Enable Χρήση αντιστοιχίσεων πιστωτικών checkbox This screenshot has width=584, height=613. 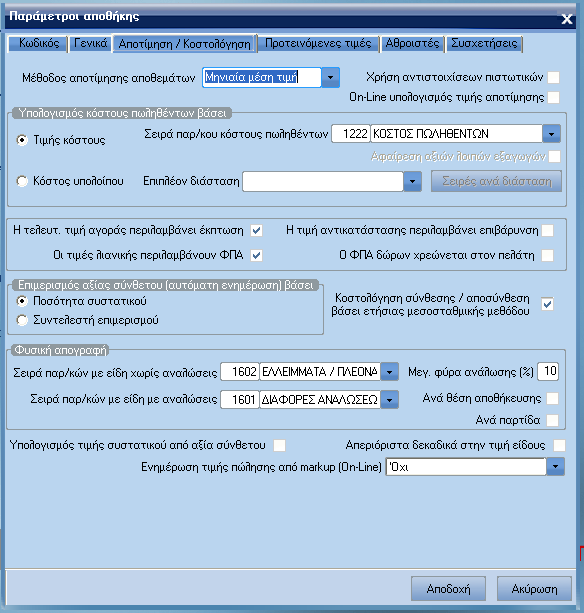coord(554,77)
